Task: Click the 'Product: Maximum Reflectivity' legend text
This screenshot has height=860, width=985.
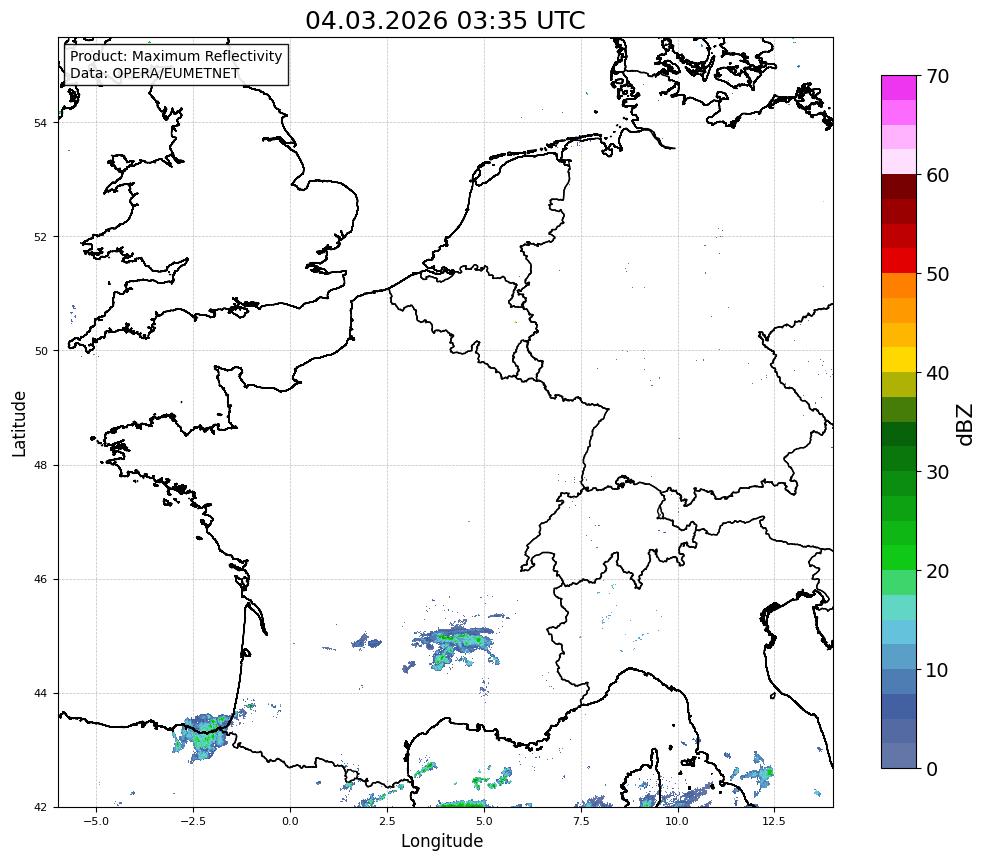Action: (x=176, y=56)
